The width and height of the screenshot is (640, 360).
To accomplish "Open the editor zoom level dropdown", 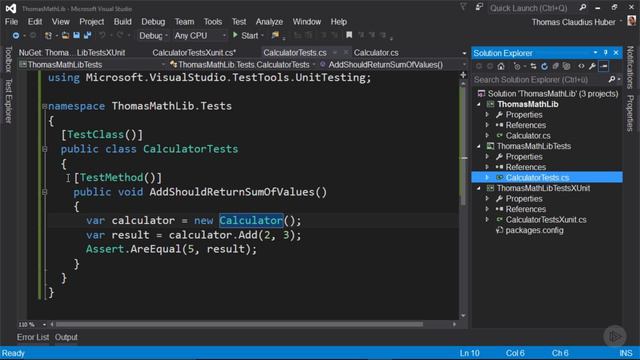I will (44, 324).
